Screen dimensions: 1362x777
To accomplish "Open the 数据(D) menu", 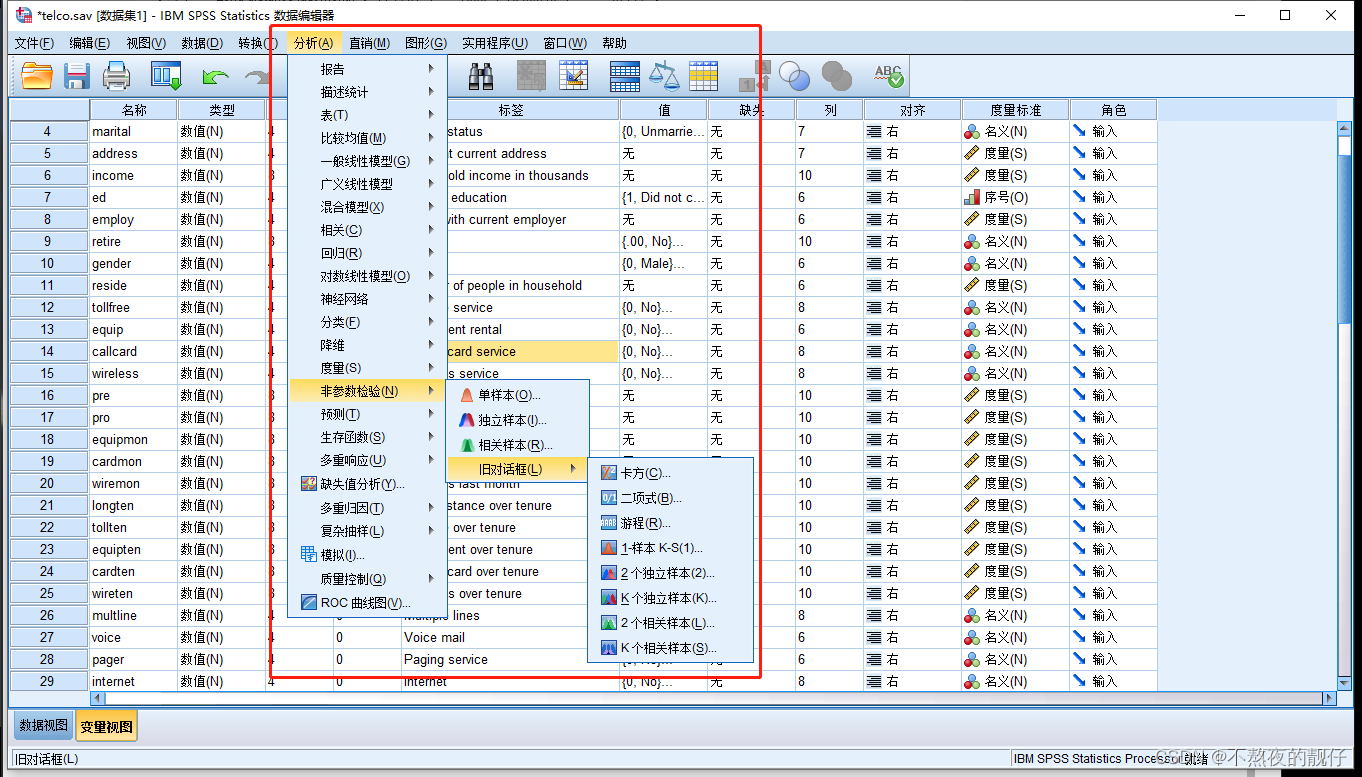I will (202, 43).
